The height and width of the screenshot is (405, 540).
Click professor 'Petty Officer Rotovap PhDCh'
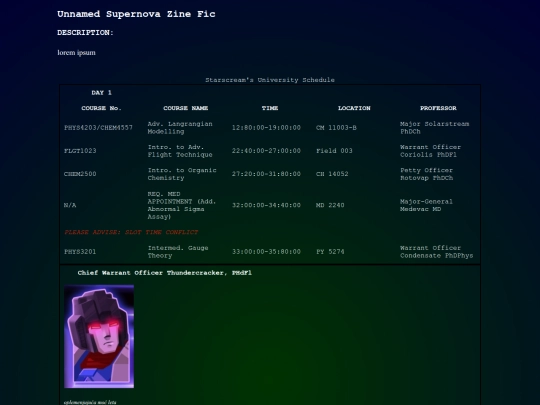(x=427, y=174)
